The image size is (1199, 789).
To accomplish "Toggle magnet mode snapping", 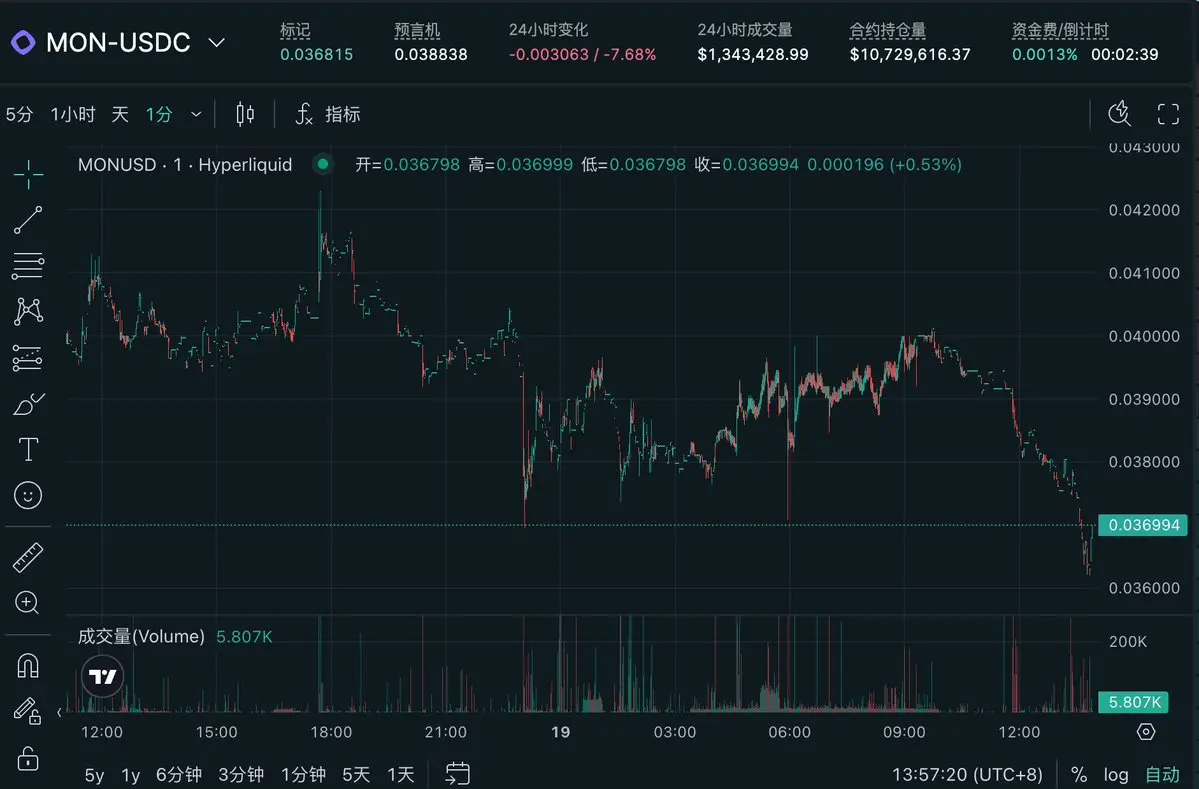I will pos(28,666).
